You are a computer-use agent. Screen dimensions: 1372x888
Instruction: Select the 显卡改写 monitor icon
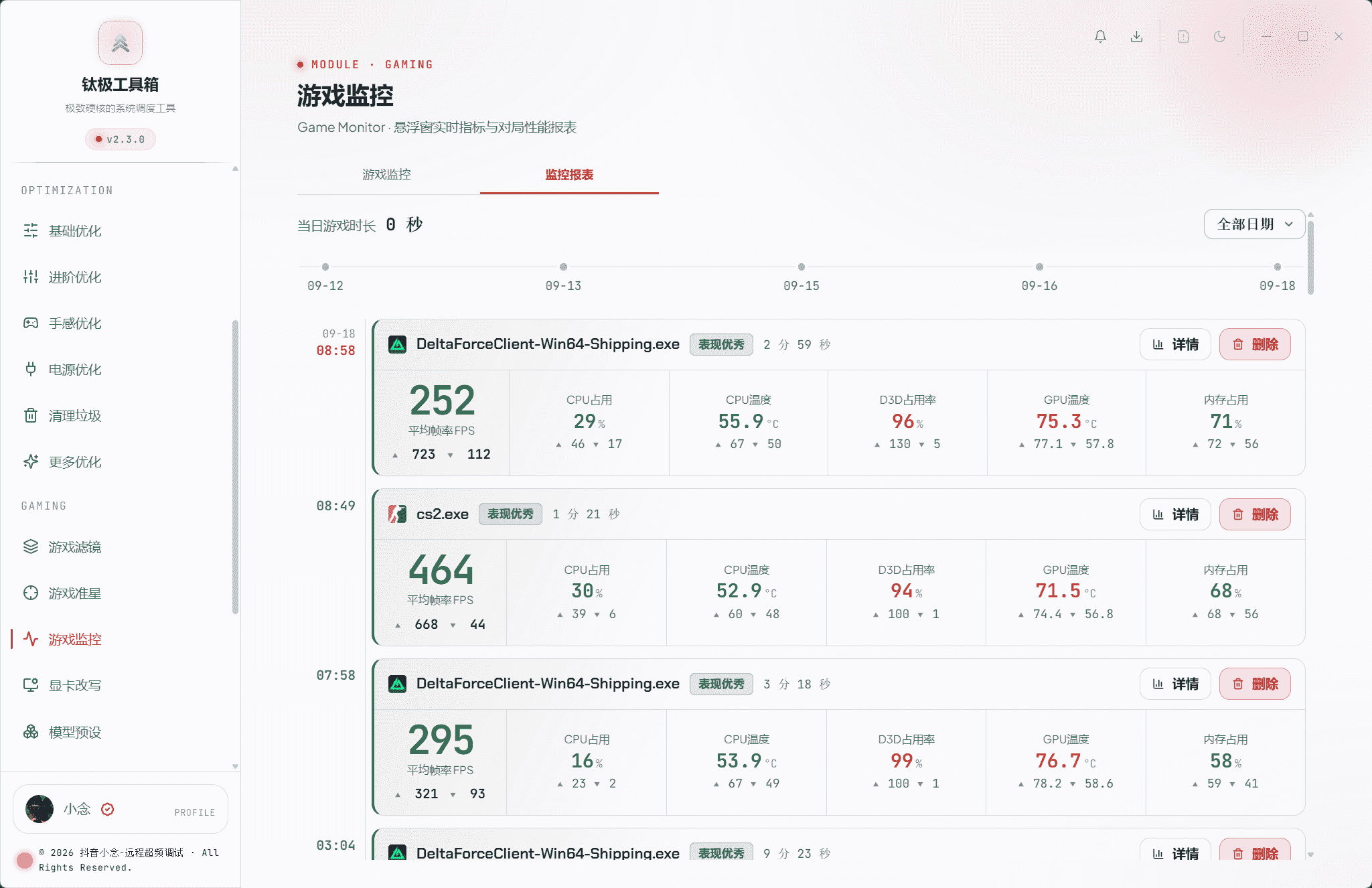point(31,686)
